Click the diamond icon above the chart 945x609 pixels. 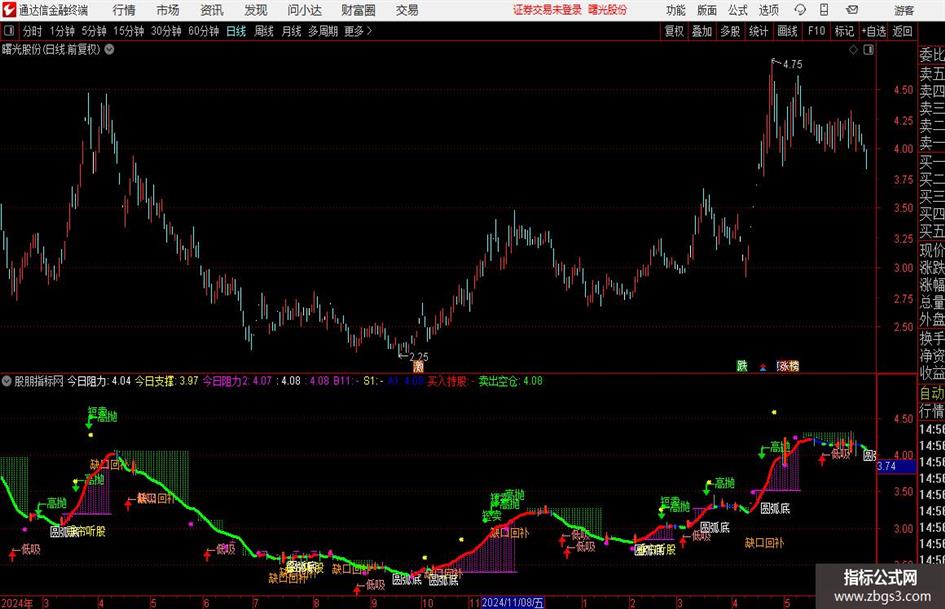coord(853,50)
